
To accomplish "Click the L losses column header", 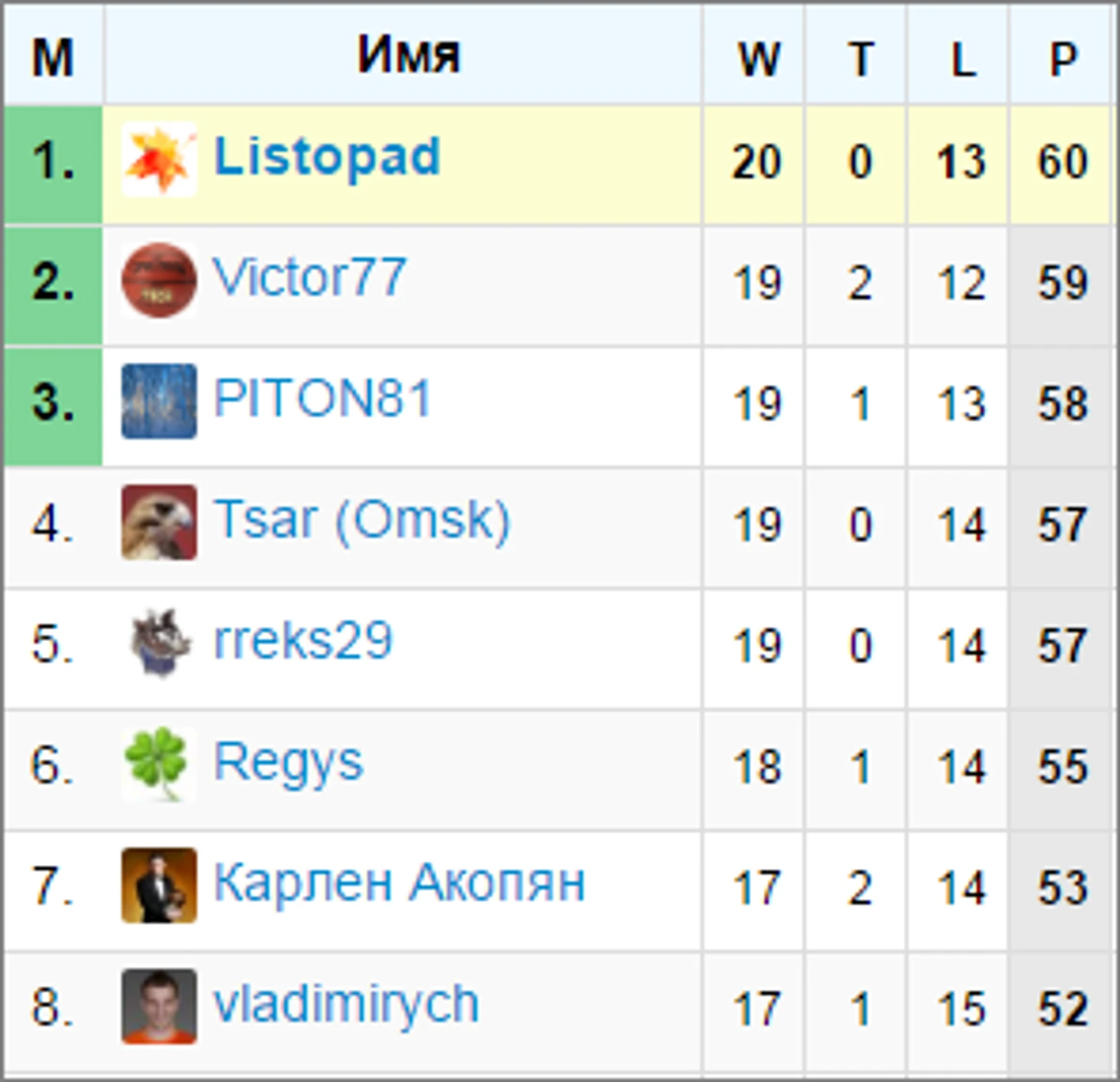I will (962, 58).
